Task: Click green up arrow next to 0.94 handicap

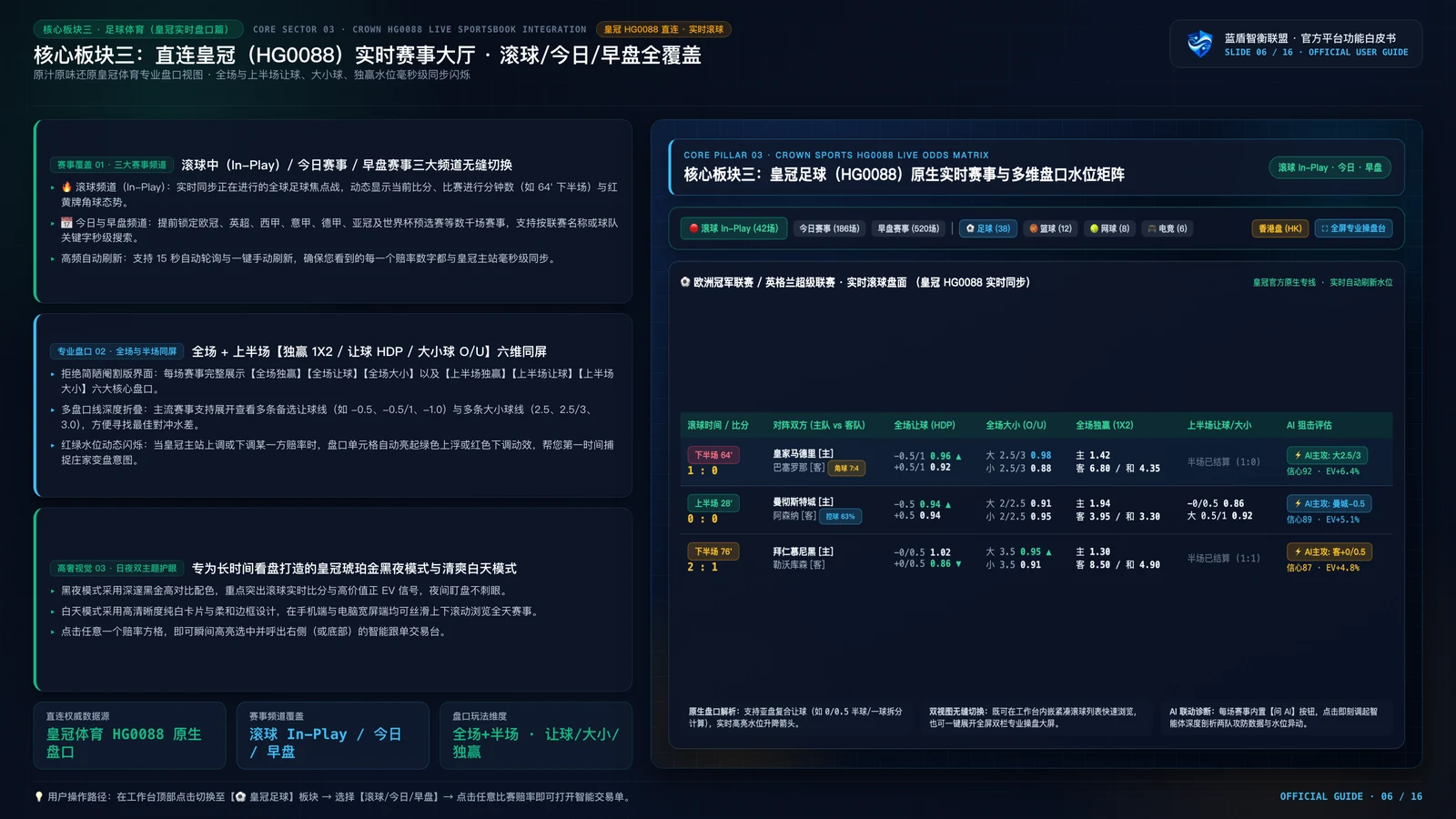Action: [x=948, y=504]
